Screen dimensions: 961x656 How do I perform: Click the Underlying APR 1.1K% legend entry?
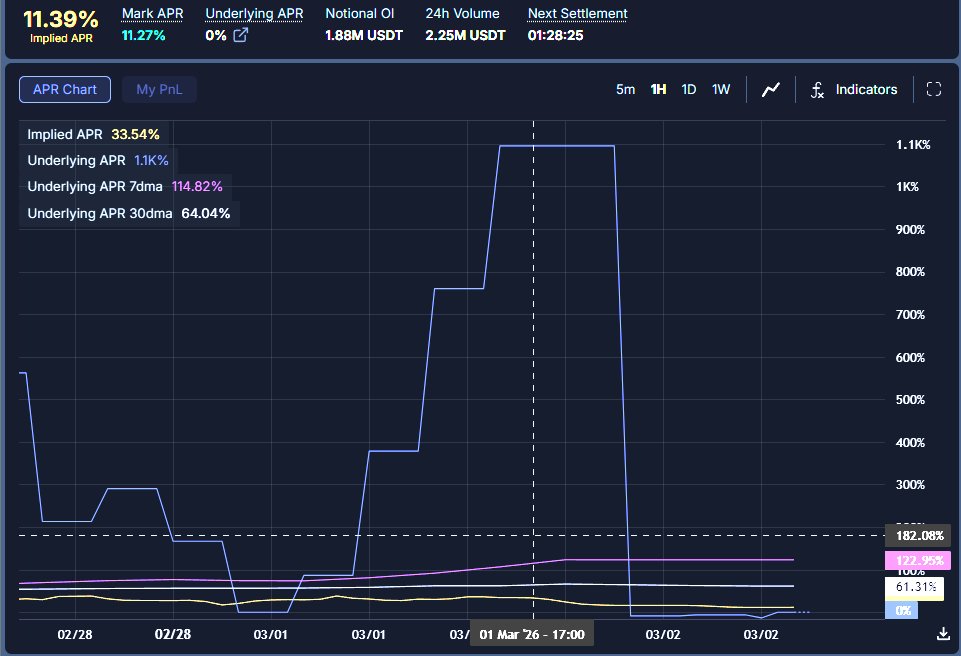tap(97, 160)
